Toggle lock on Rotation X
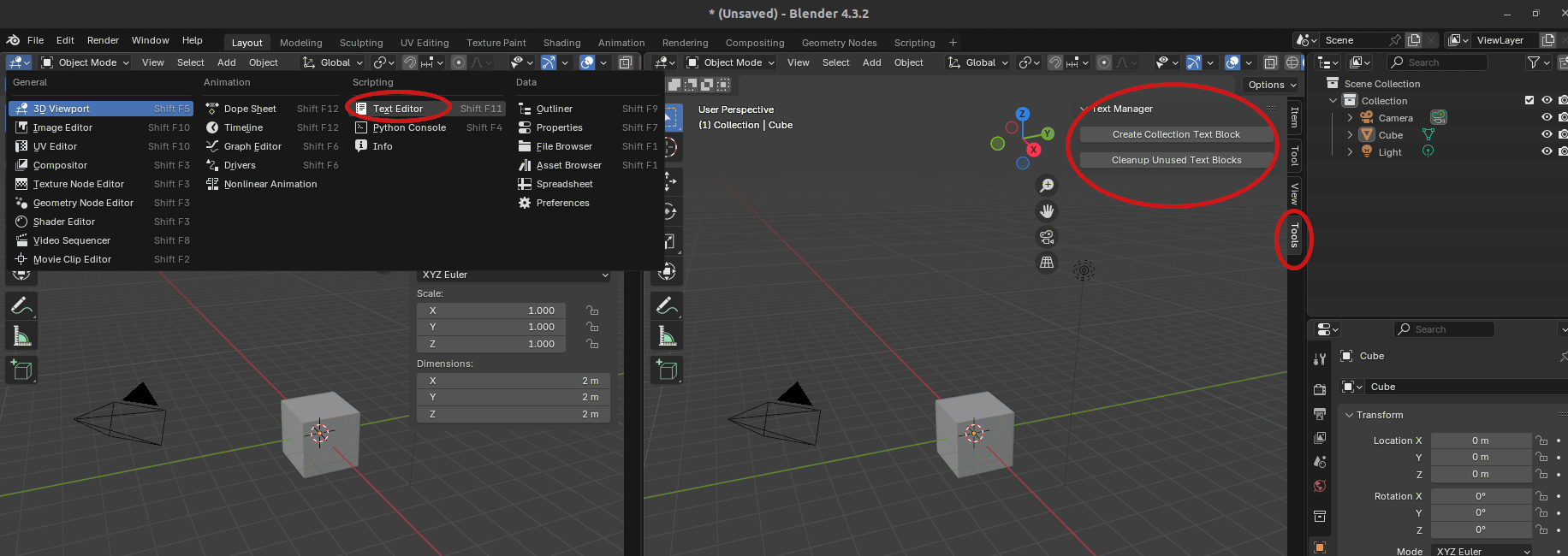Image resolution: width=1568 pixels, height=556 pixels. (x=1541, y=496)
